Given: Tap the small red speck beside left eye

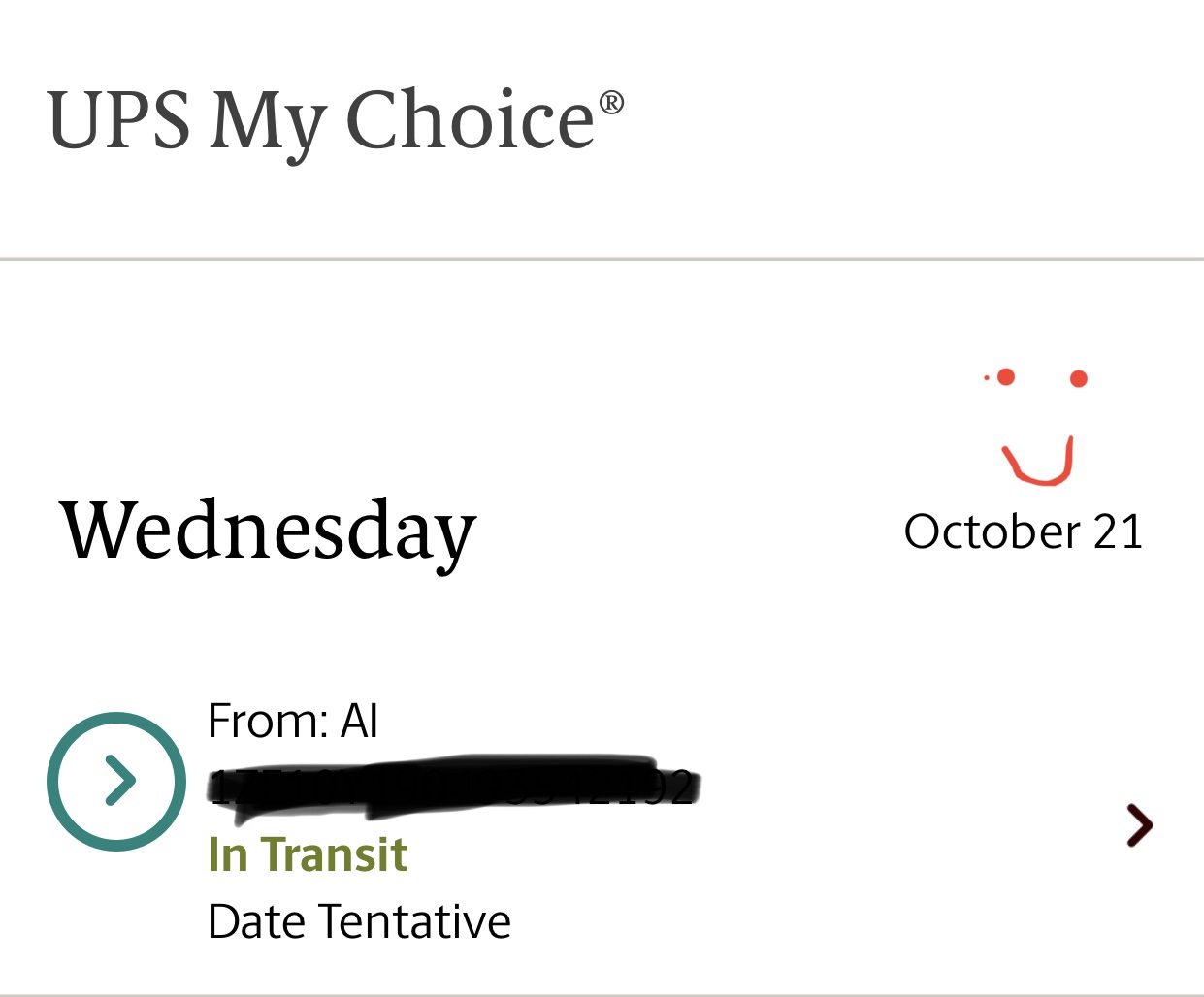Looking at the screenshot, I should point(987,377).
